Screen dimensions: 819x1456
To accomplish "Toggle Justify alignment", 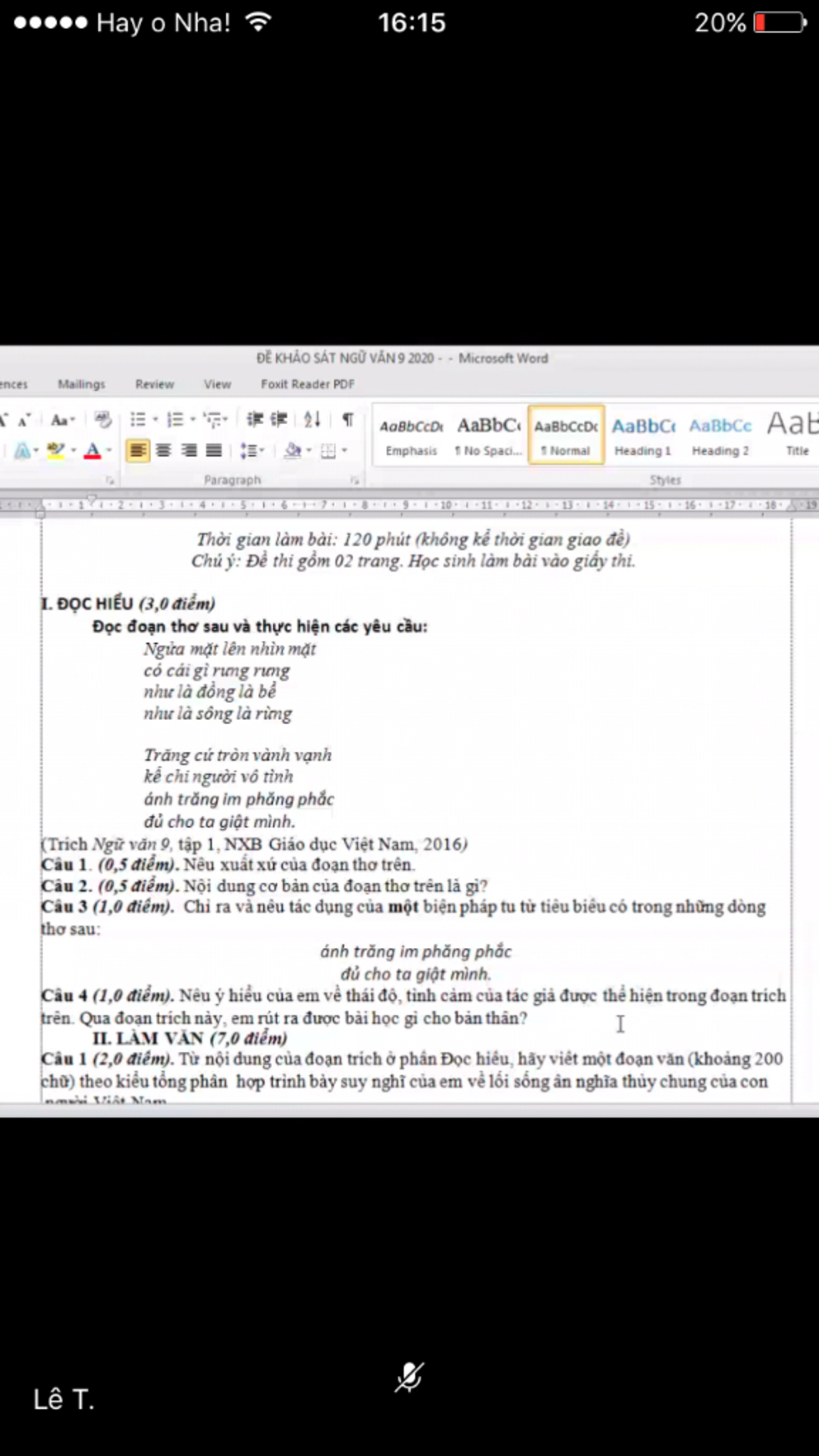I will [x=214, y=450].
